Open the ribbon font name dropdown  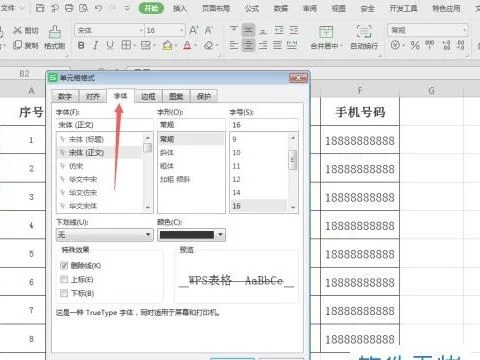[141, 30]
